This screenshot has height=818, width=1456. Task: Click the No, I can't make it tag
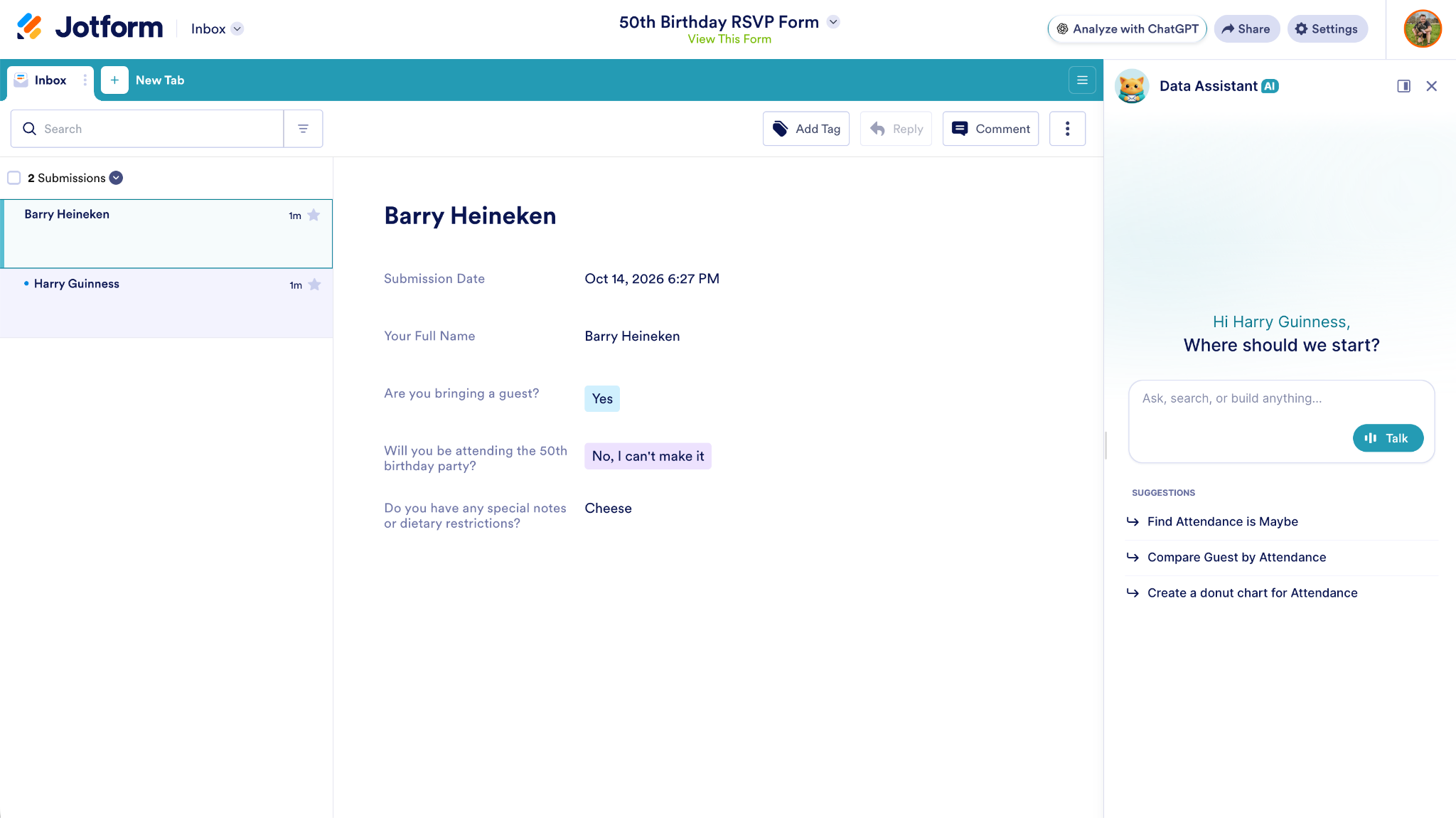(648, 457)
